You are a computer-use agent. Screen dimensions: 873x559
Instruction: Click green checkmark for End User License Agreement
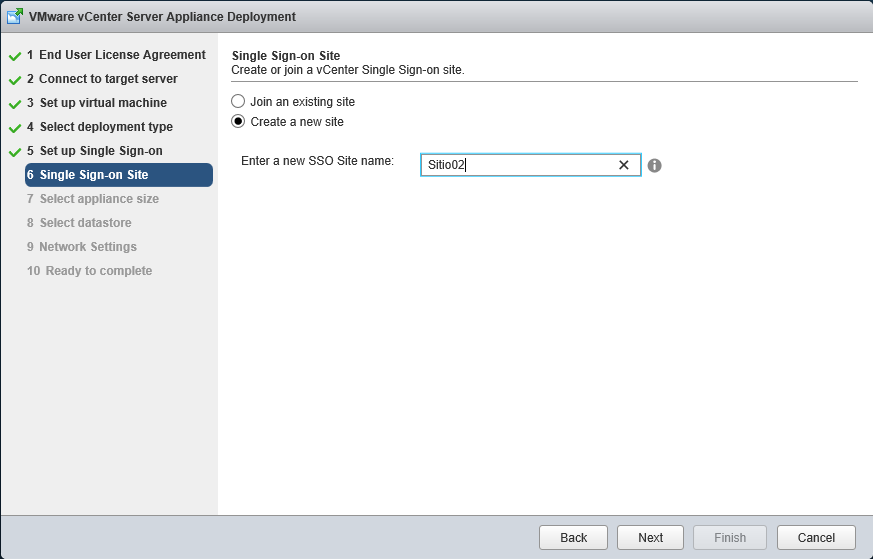coord(15,56)
